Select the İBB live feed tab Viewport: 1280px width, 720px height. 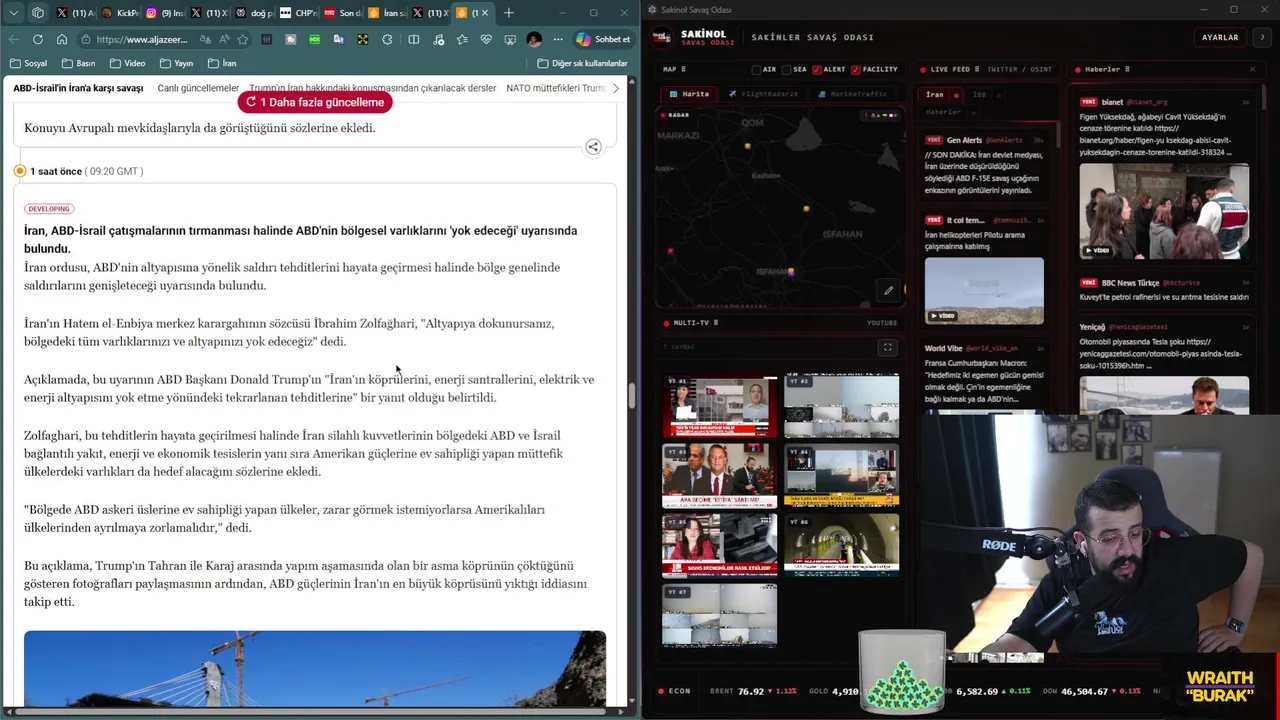(x=979, y=95)
